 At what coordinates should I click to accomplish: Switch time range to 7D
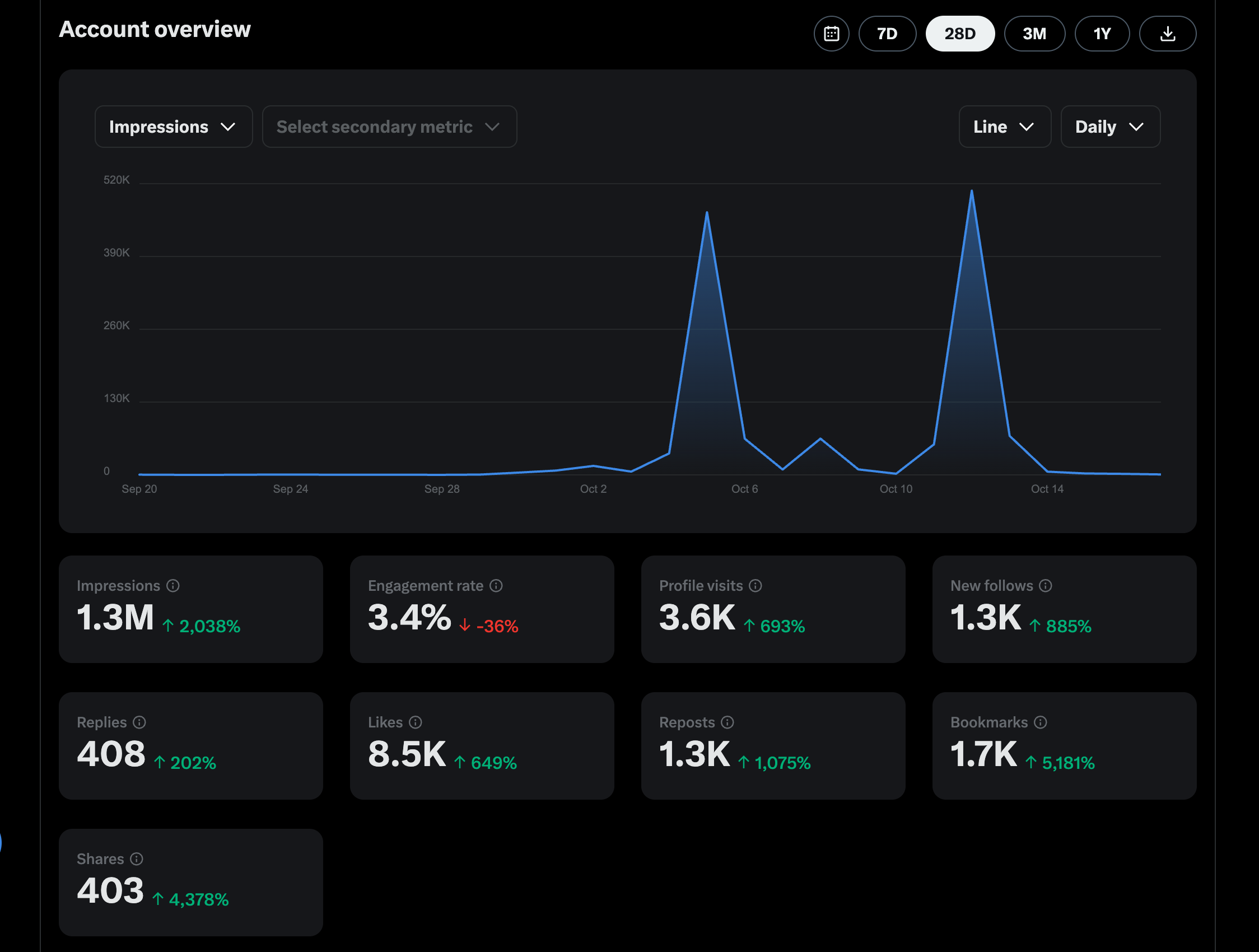click(x=887, y=34)
